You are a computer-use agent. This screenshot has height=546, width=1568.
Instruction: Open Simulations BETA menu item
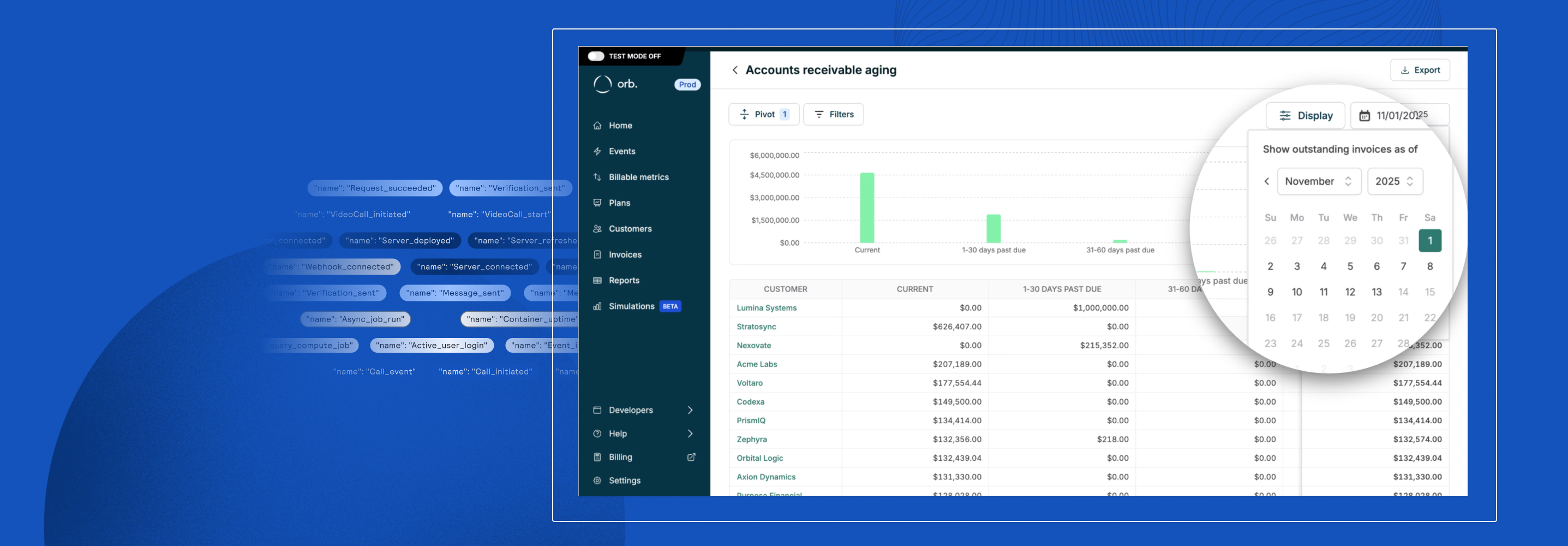(636, 306)
